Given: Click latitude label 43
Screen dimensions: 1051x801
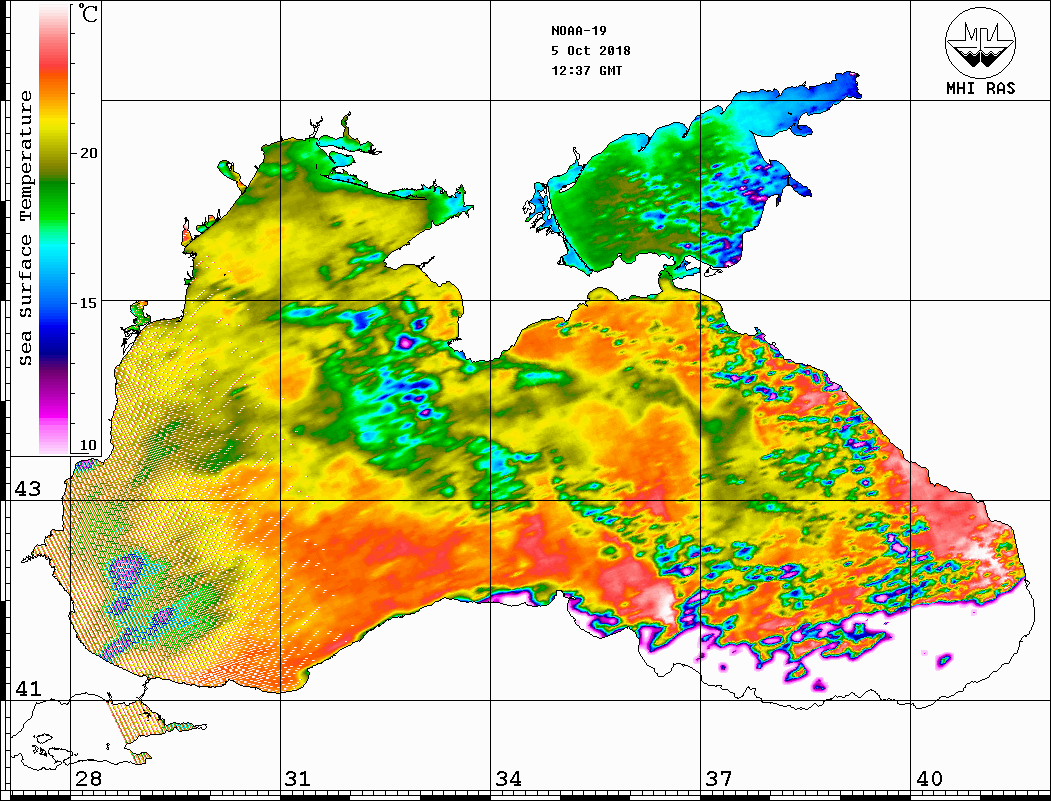Looking at the screenshot, I should 28,489.
